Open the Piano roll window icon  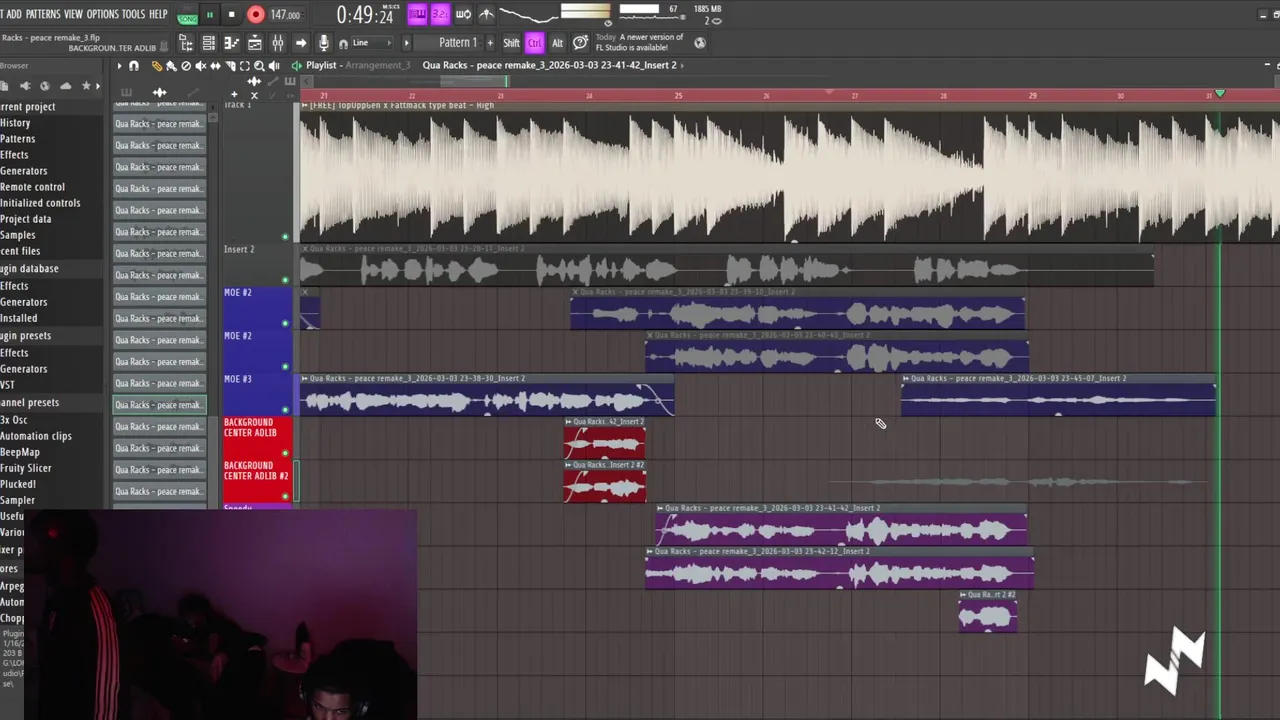(x=232, y=43)
